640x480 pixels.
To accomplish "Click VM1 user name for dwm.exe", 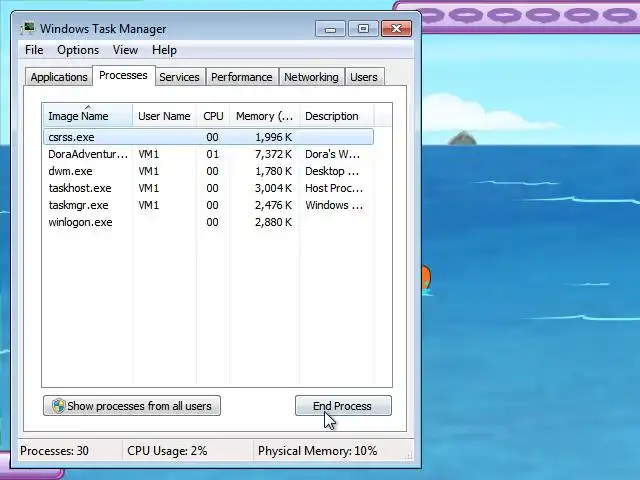I will pyautogui.click(x=149, y=171).
